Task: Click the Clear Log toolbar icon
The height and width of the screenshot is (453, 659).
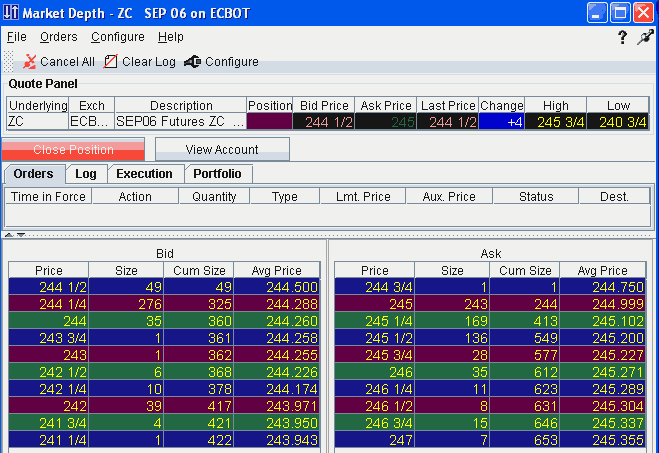Action: point(111,62)
